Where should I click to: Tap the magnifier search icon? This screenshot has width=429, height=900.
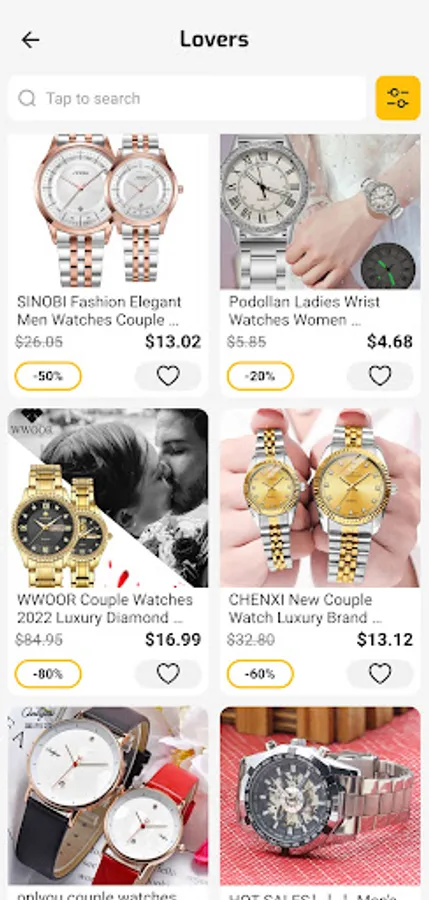[x=27, y=98]
